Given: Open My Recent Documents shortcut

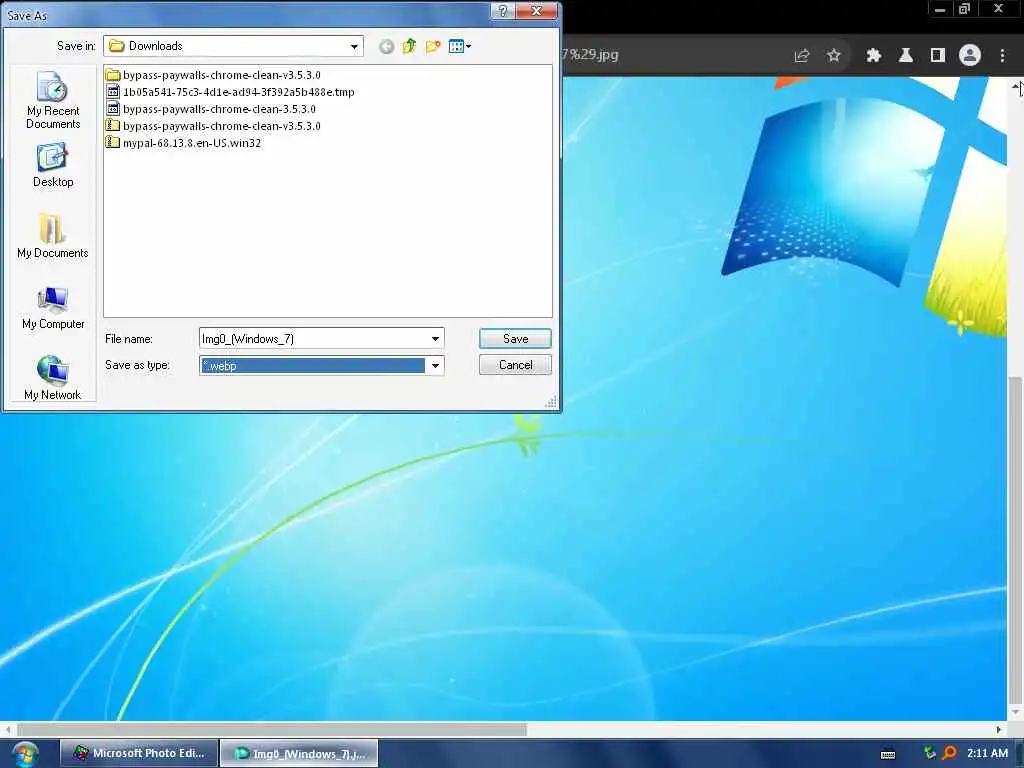Looking at the screenshot, I should (x=53, y=101).
